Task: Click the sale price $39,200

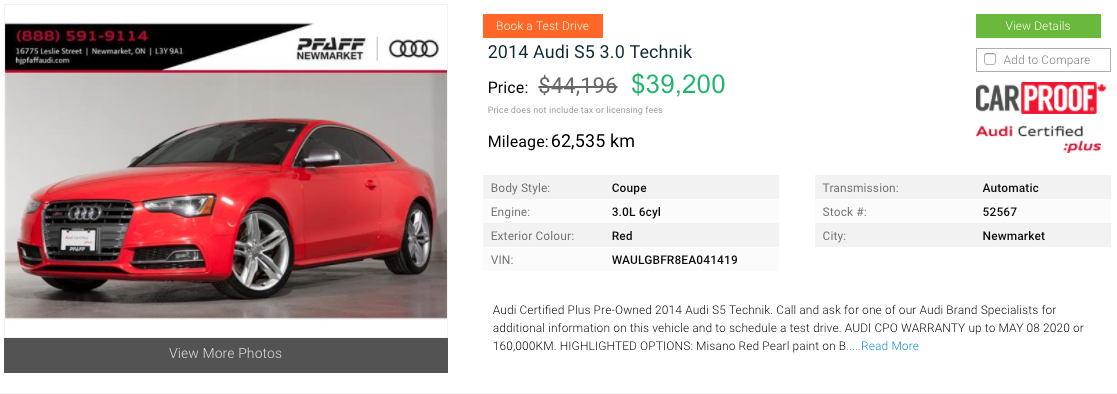Action: point(678,84)
